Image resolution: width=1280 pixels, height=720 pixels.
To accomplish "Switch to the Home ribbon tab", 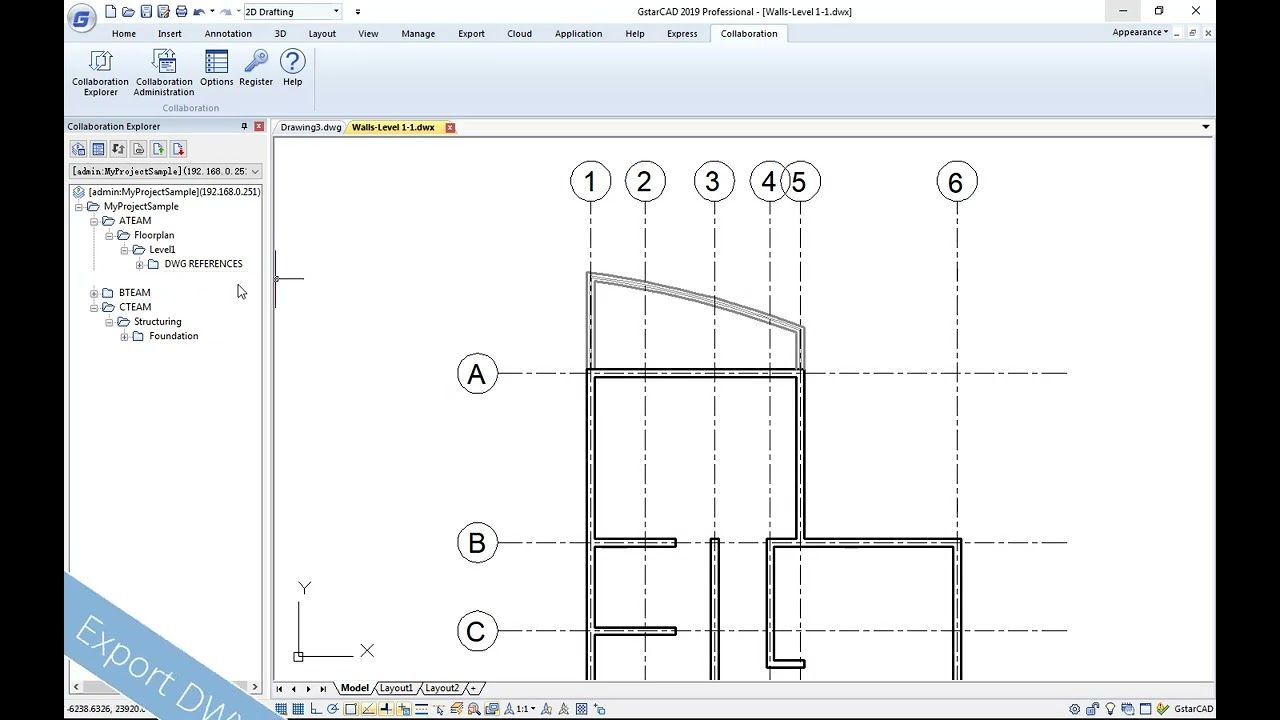I will point(124,33).
